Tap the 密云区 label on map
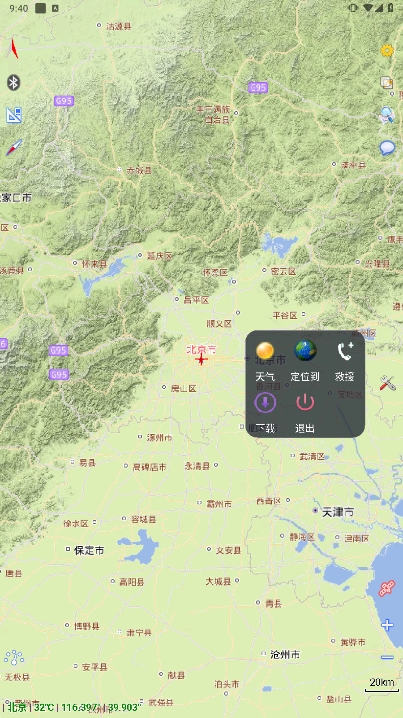Screen dimensions: 403x718 click(x=283, y=272)
